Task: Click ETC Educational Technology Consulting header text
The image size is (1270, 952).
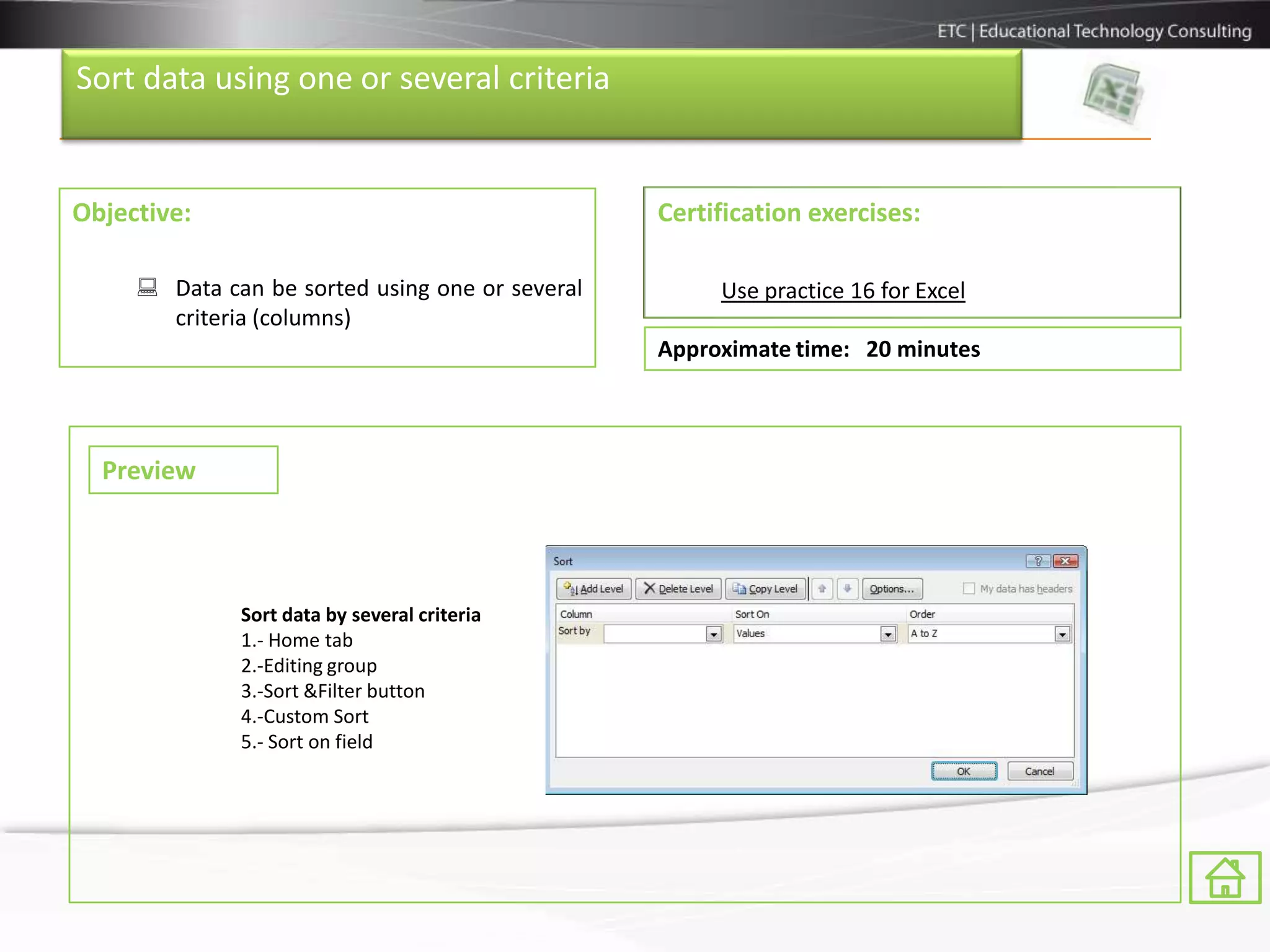Action: [x=1095, y=31]
